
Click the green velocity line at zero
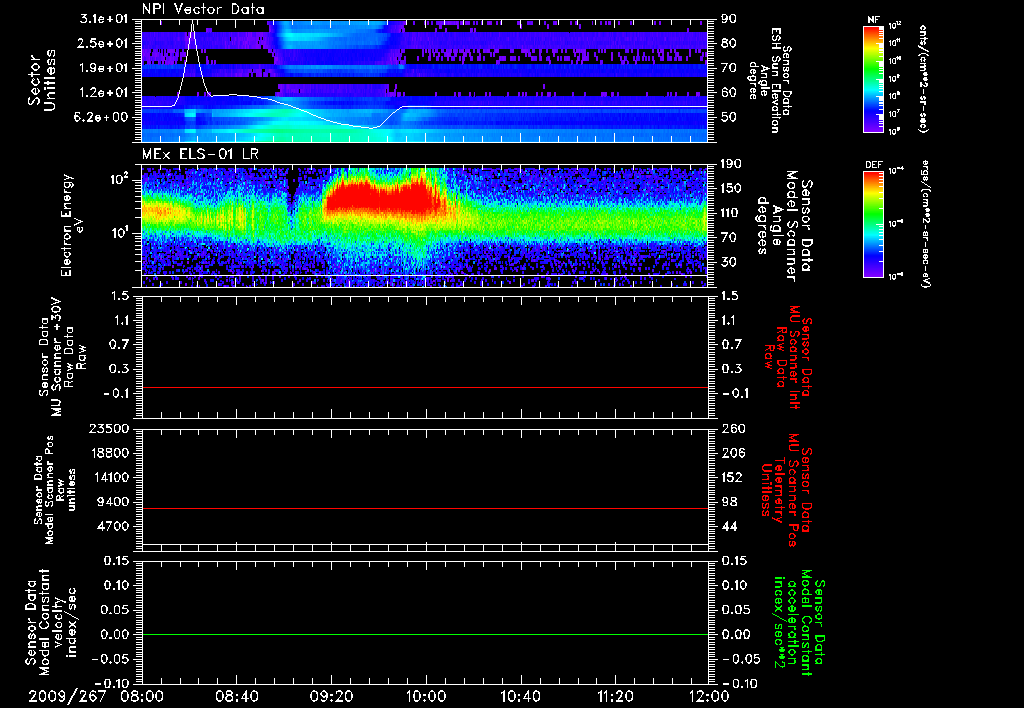pyautogui.click(x=425, y=634)
